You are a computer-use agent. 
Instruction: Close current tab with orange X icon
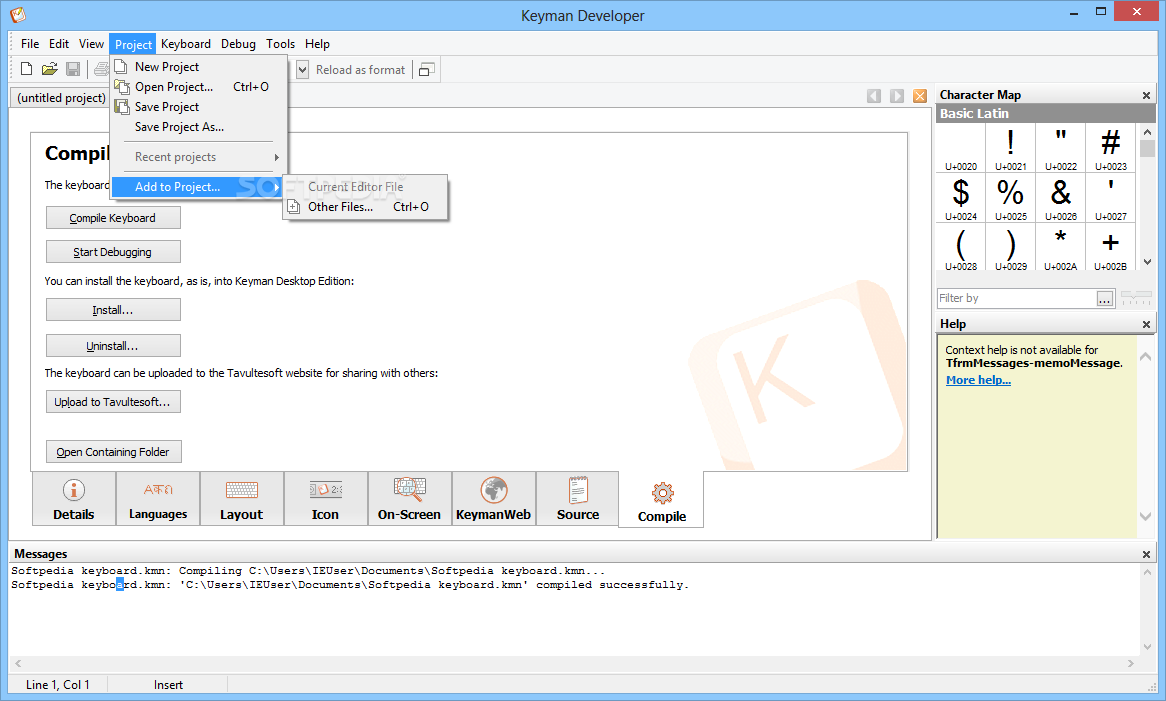click(x=920, y=96)
